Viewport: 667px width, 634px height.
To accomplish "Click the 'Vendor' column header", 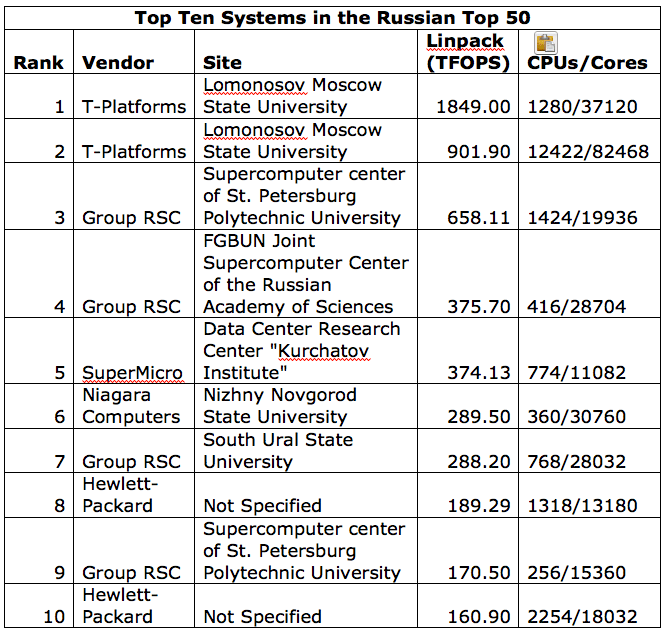I will point(118,63).
